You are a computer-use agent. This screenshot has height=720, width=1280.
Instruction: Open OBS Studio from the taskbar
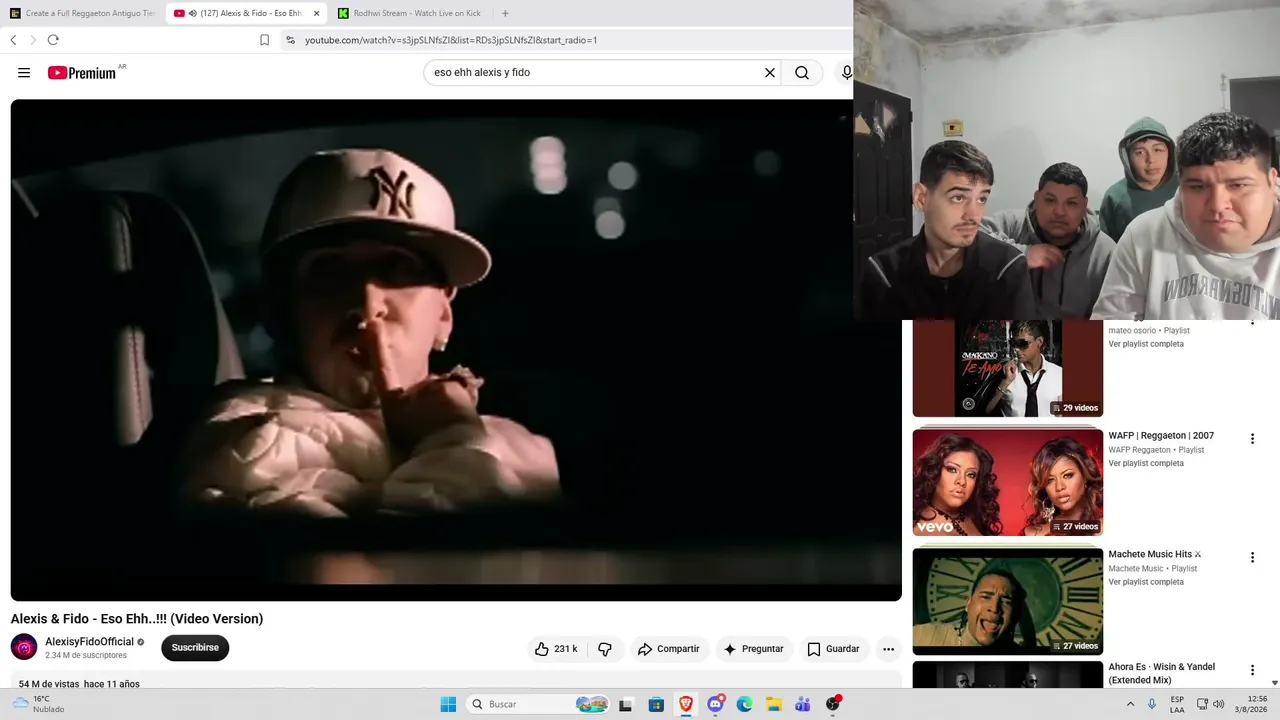tap(833, 704)
